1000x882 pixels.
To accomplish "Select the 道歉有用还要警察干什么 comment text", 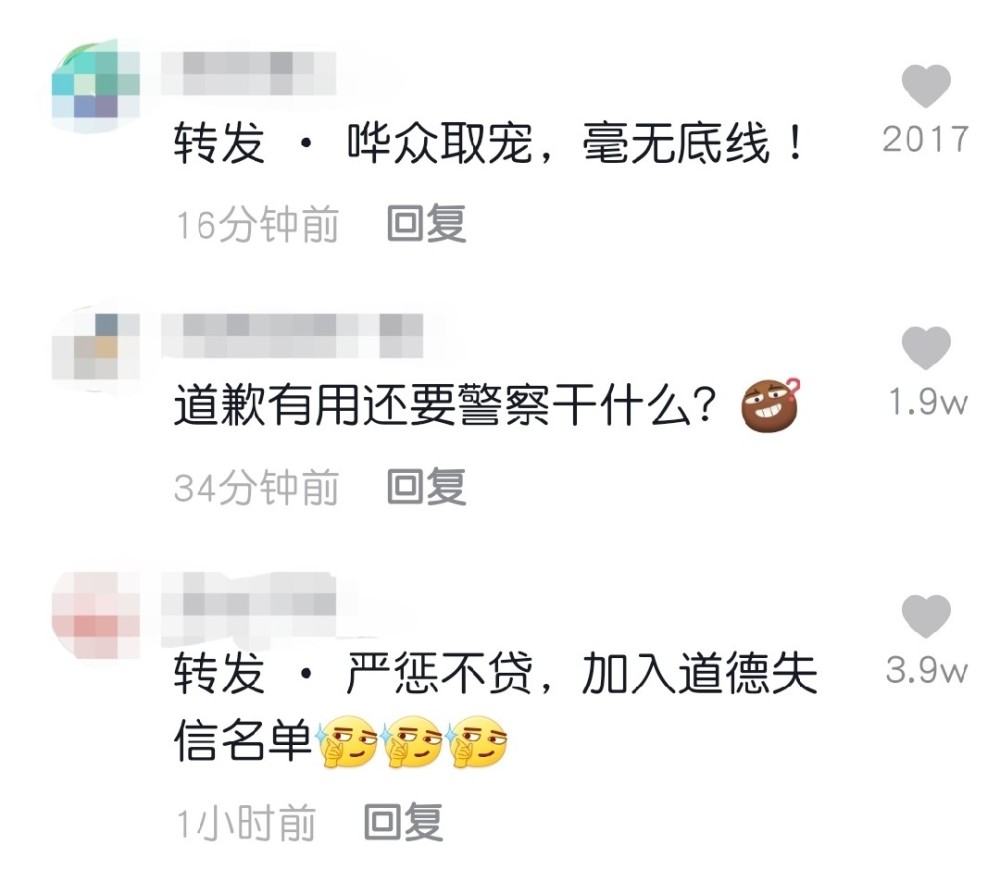I will tap(446, 405).
